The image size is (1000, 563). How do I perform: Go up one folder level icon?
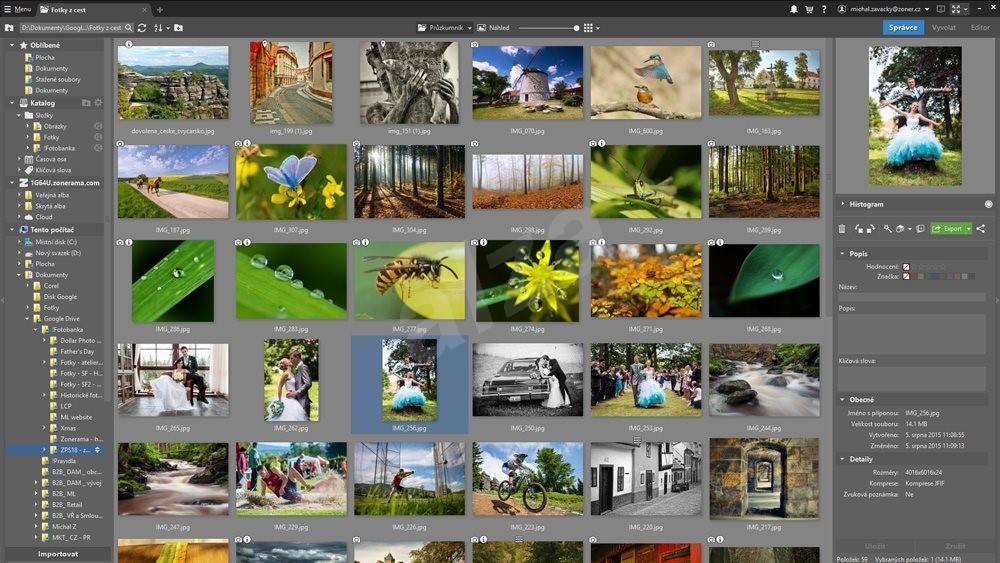click(9, 27)
